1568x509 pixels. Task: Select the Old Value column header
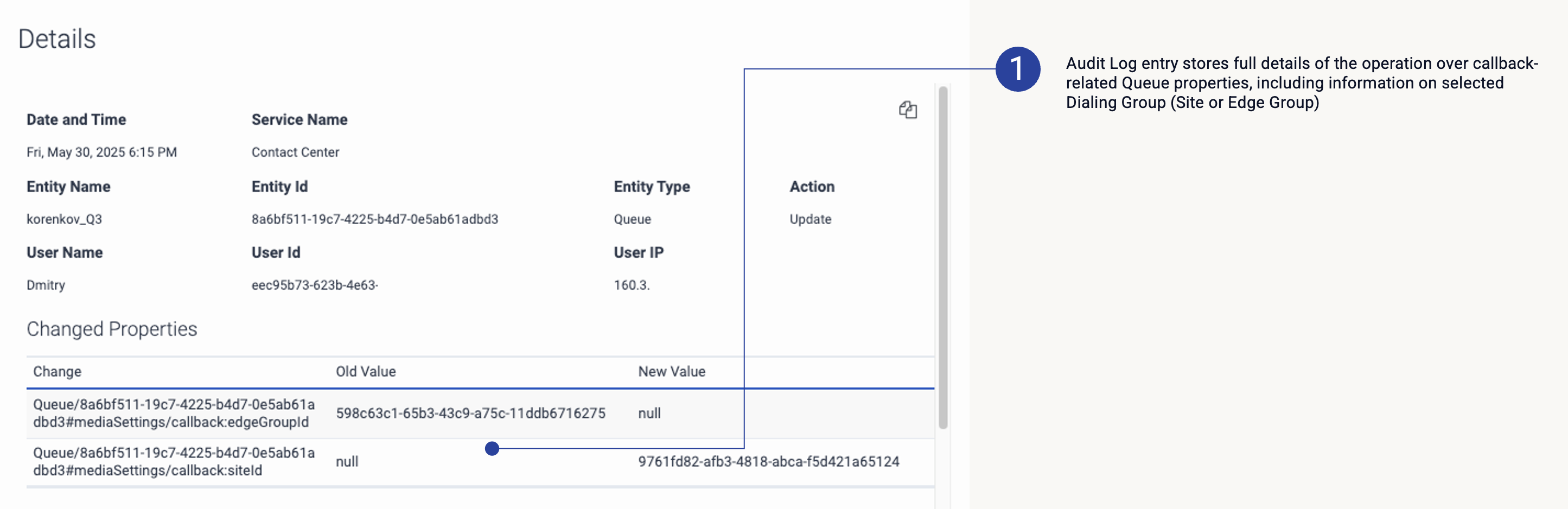[365, 371]
